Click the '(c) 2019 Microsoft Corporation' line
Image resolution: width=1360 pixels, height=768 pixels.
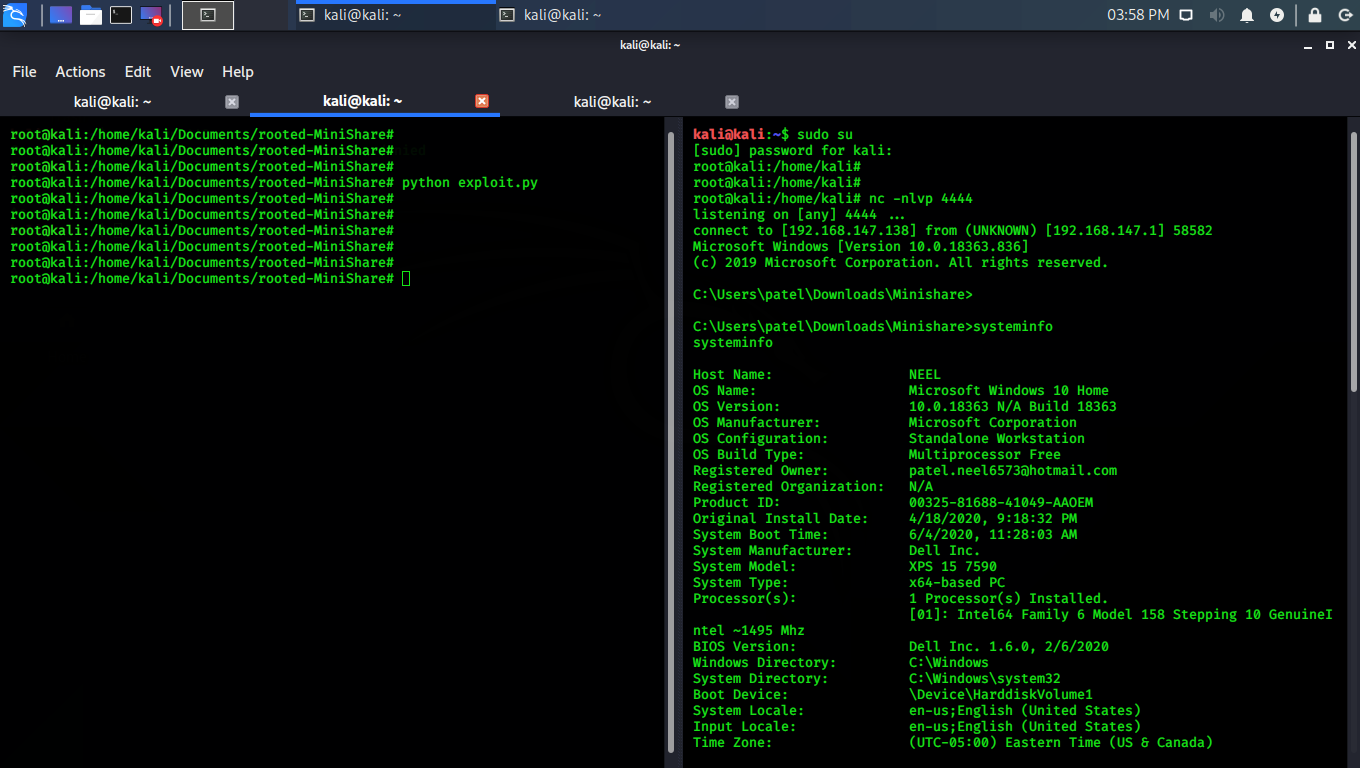click(x=900, y=263)
